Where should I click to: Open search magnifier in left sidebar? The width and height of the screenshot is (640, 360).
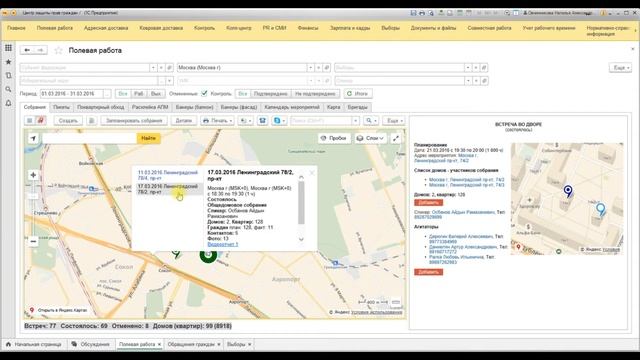tap(8, 89)
